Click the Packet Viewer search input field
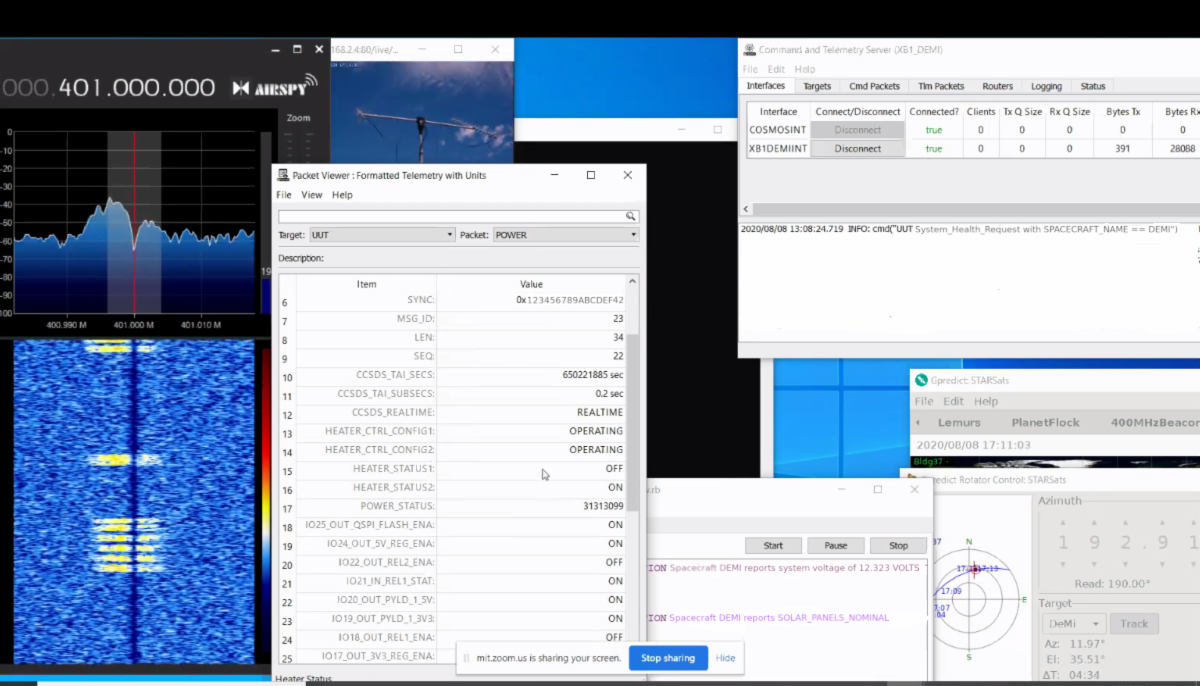 pyautogui.click(x=450, y=216)
